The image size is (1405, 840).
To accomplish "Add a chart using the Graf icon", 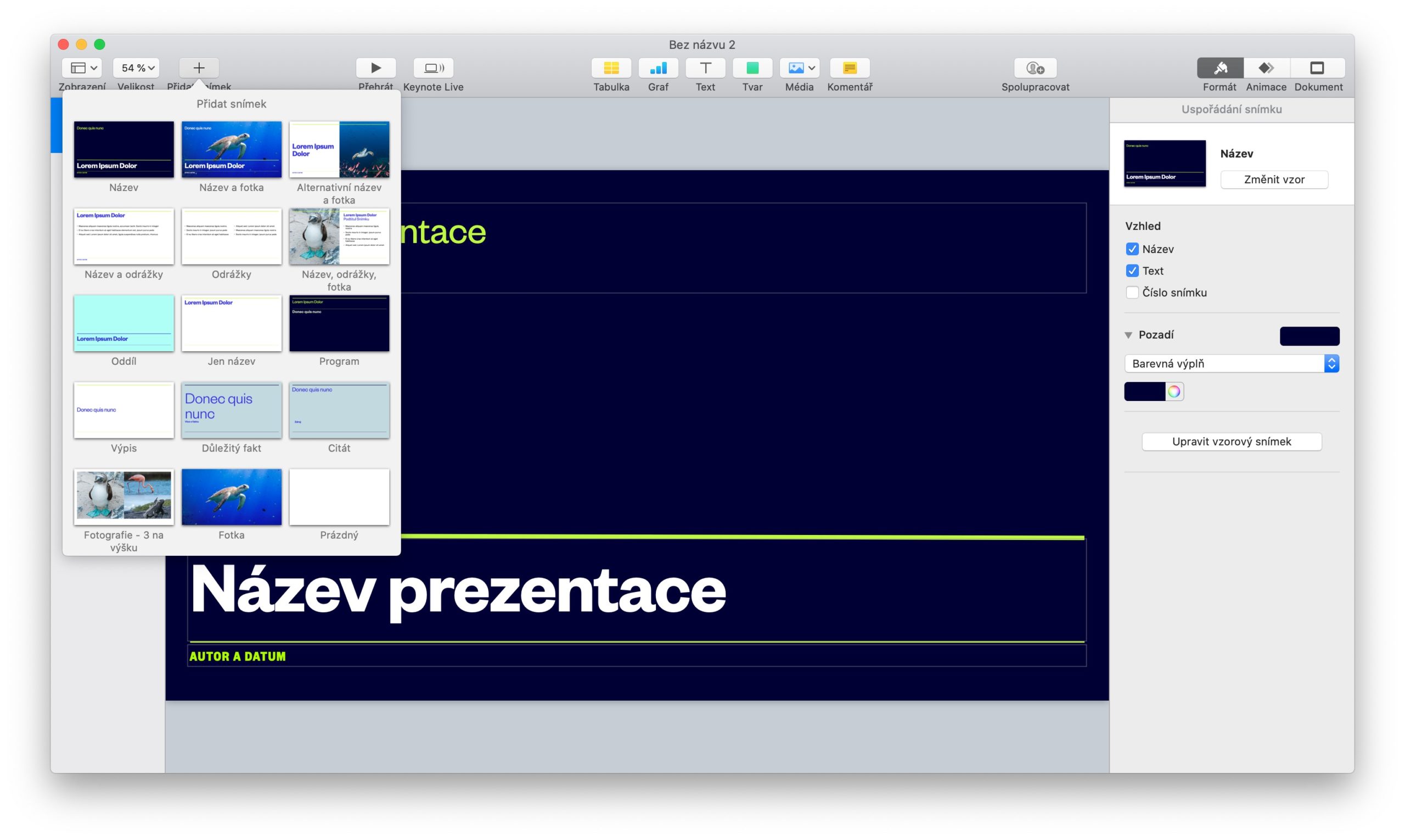I will [x=658, y=68].
